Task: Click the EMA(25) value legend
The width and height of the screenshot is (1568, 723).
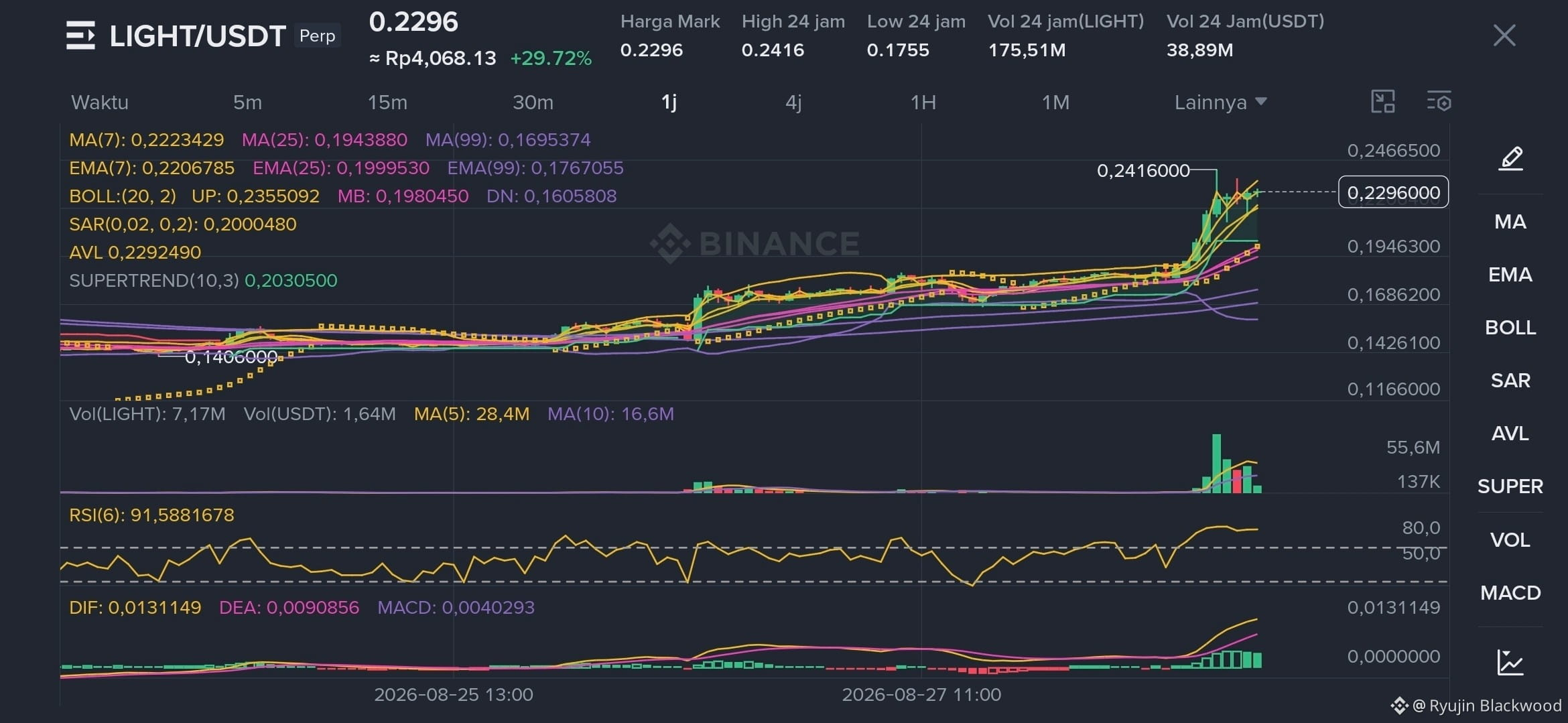Action: click(x=341, y=168)
